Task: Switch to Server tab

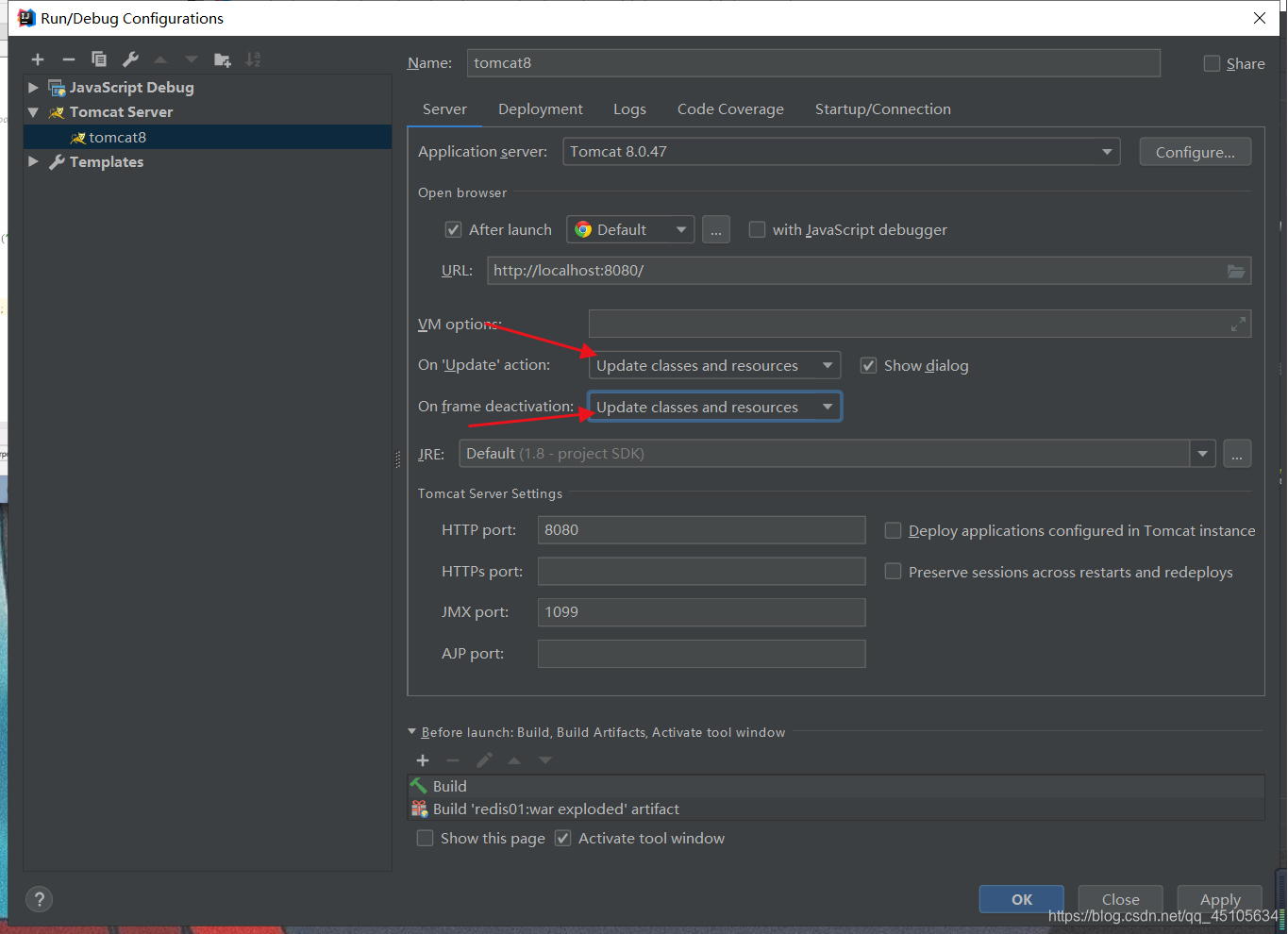Action: pyautogui.click(x=444, y=109)
